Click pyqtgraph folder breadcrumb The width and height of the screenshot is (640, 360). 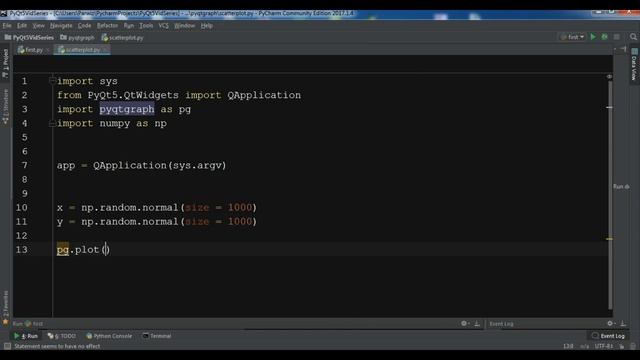pos(77,38)
